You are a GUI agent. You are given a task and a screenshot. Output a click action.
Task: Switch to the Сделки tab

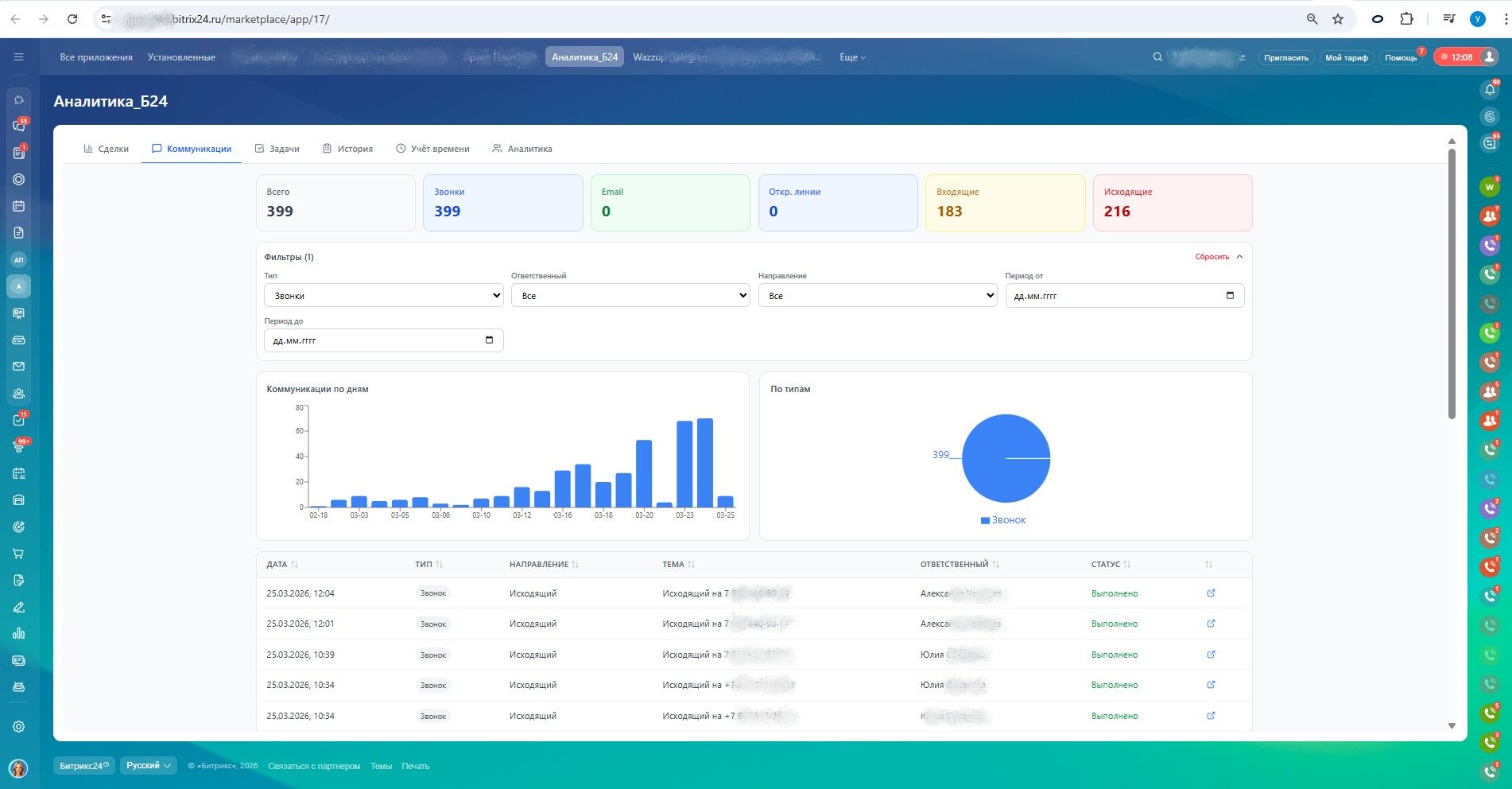pos(107,149)
